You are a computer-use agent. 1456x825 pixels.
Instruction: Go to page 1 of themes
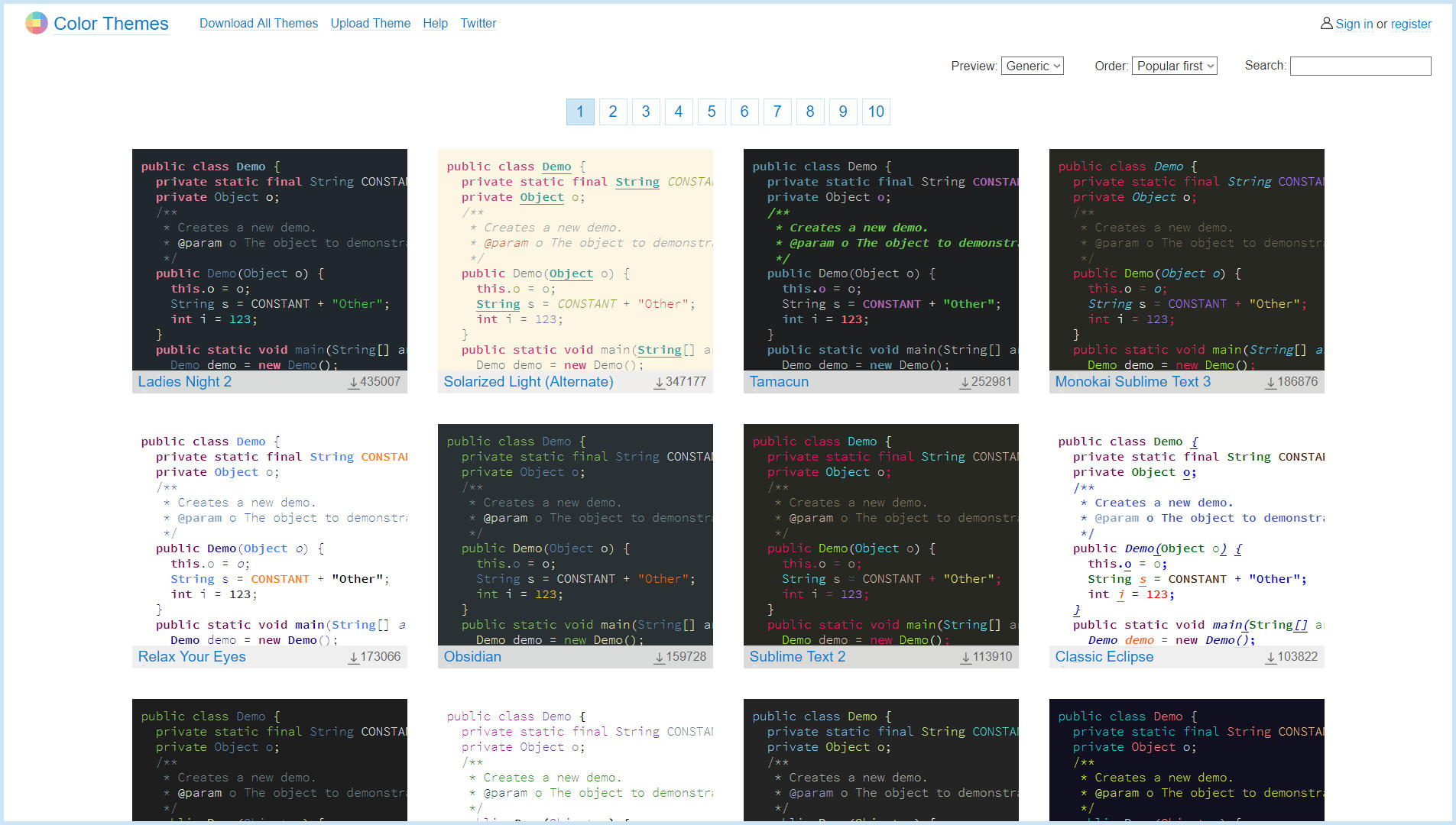point(580,112)
